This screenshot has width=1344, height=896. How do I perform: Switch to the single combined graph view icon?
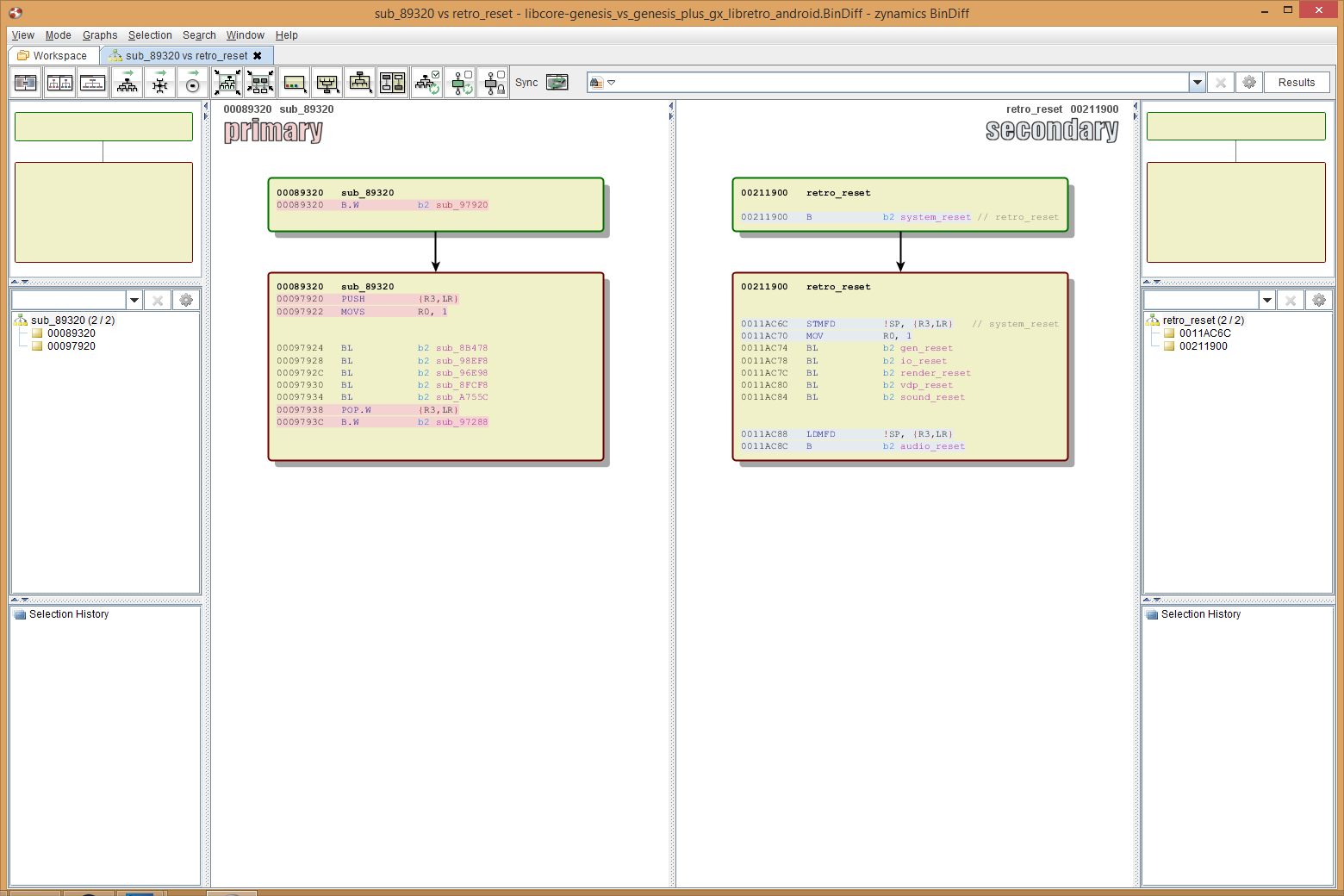pyautogui.click(x=26, y=83)
